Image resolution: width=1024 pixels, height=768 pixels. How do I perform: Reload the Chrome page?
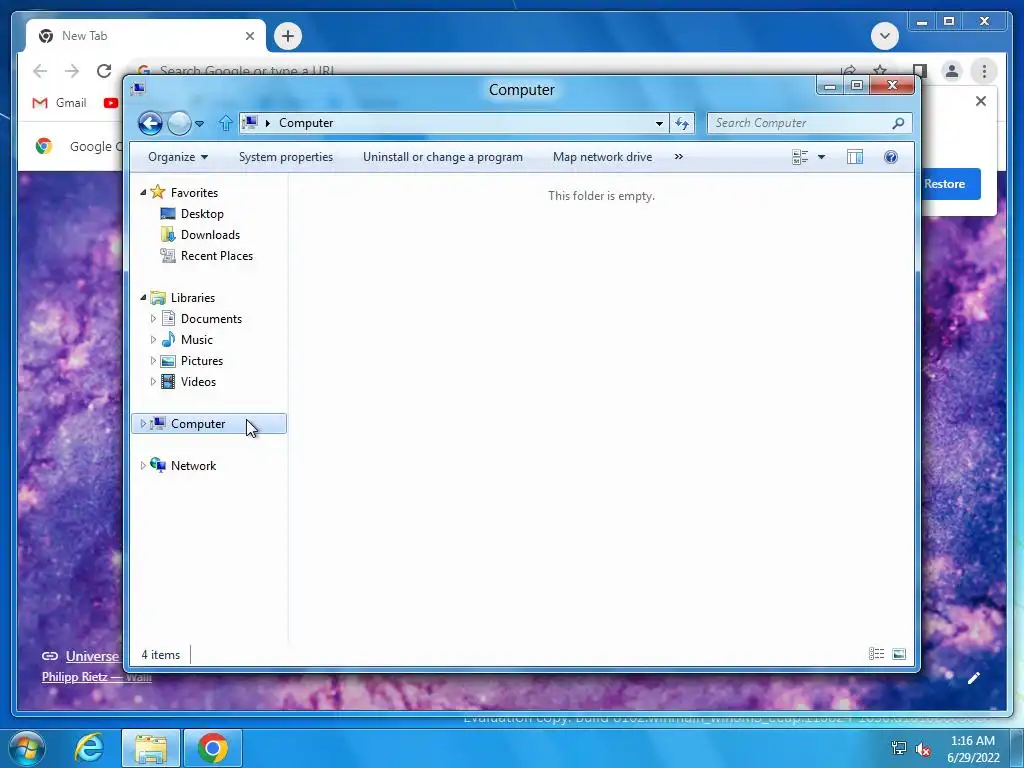tap(104, 71)
